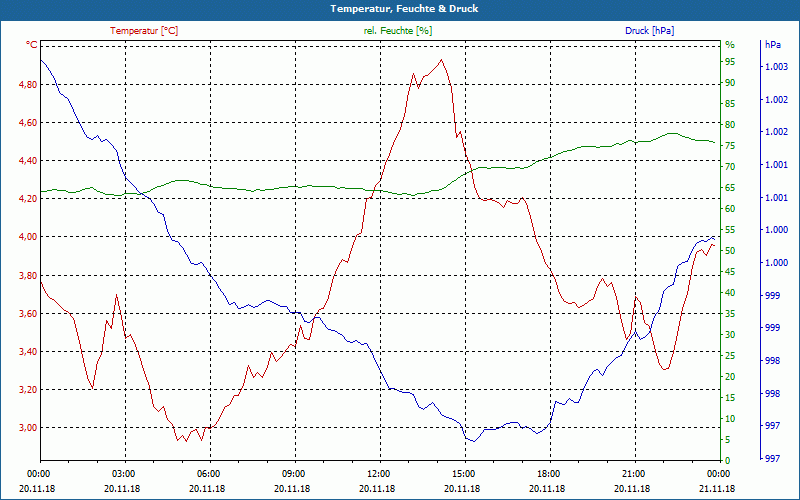This screenshot has height=500, width=800.
Task: Click the 75 humidity tick label
Action: pos(730,146)
